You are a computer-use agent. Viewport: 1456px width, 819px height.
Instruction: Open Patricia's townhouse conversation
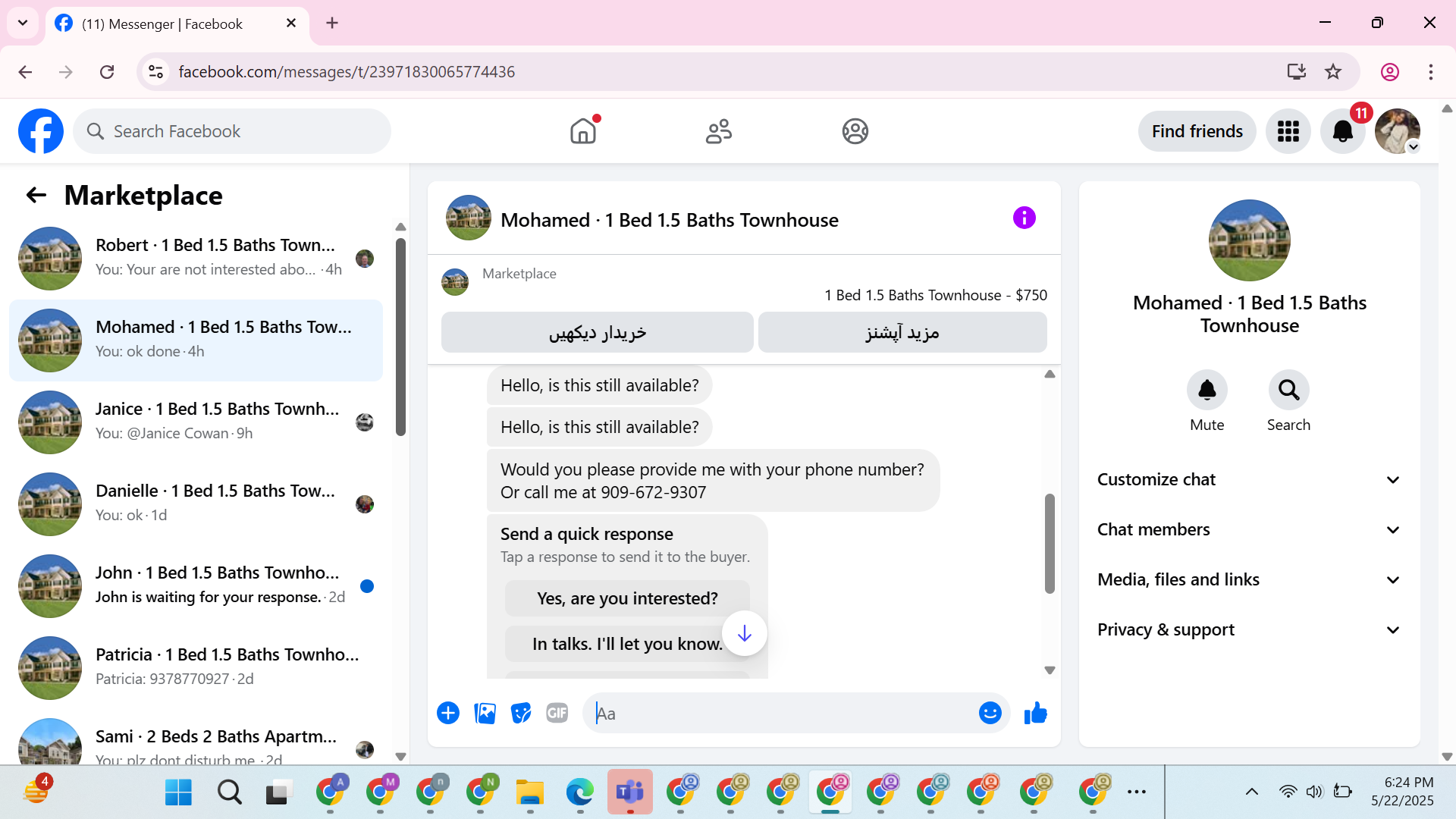click(x=196, y=667)
